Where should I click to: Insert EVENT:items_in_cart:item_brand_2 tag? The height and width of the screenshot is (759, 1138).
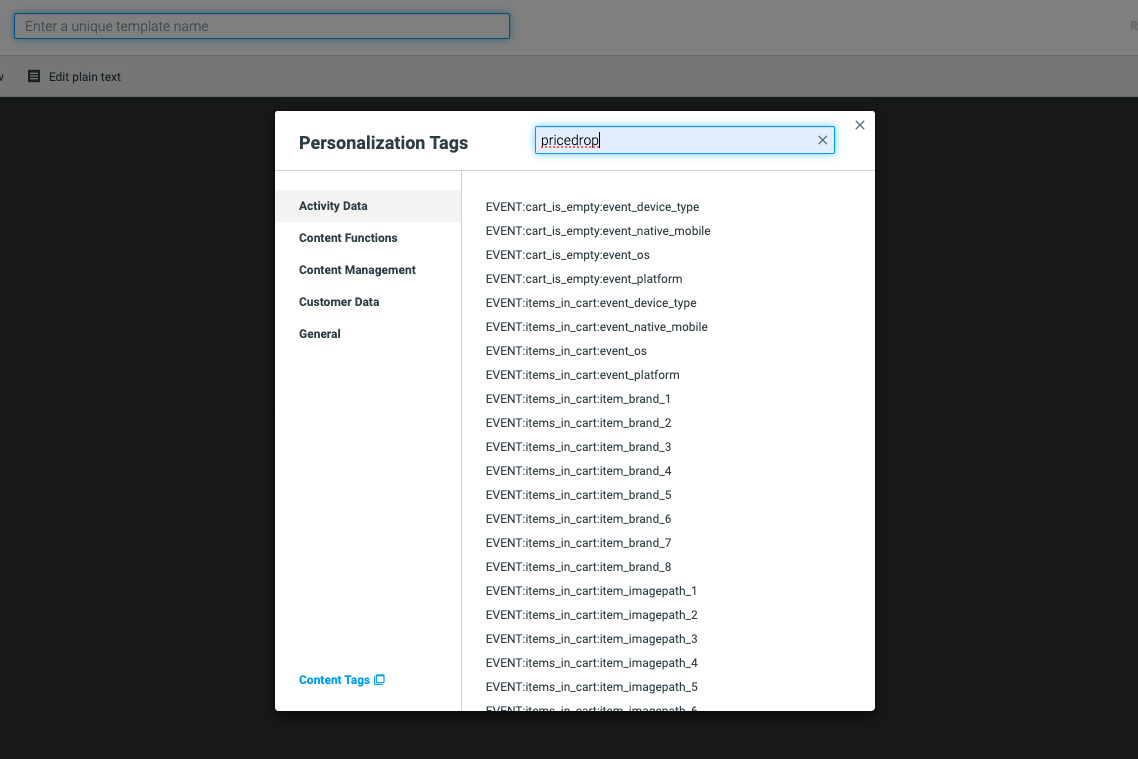[578, 422]
